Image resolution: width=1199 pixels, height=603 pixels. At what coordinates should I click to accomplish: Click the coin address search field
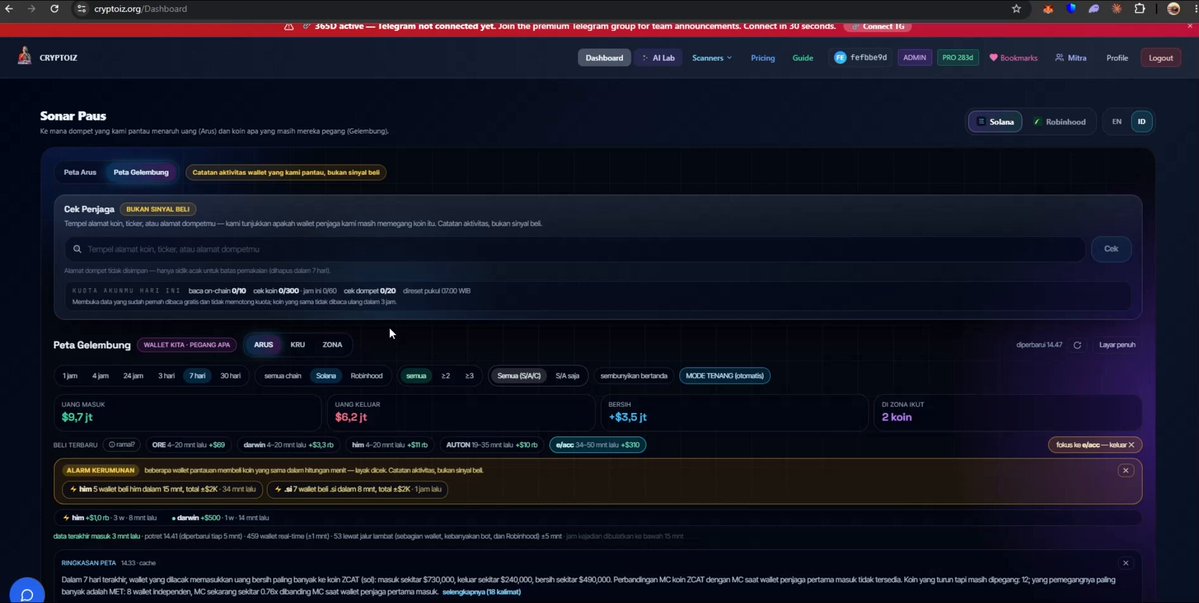click(x=574, y=249)
